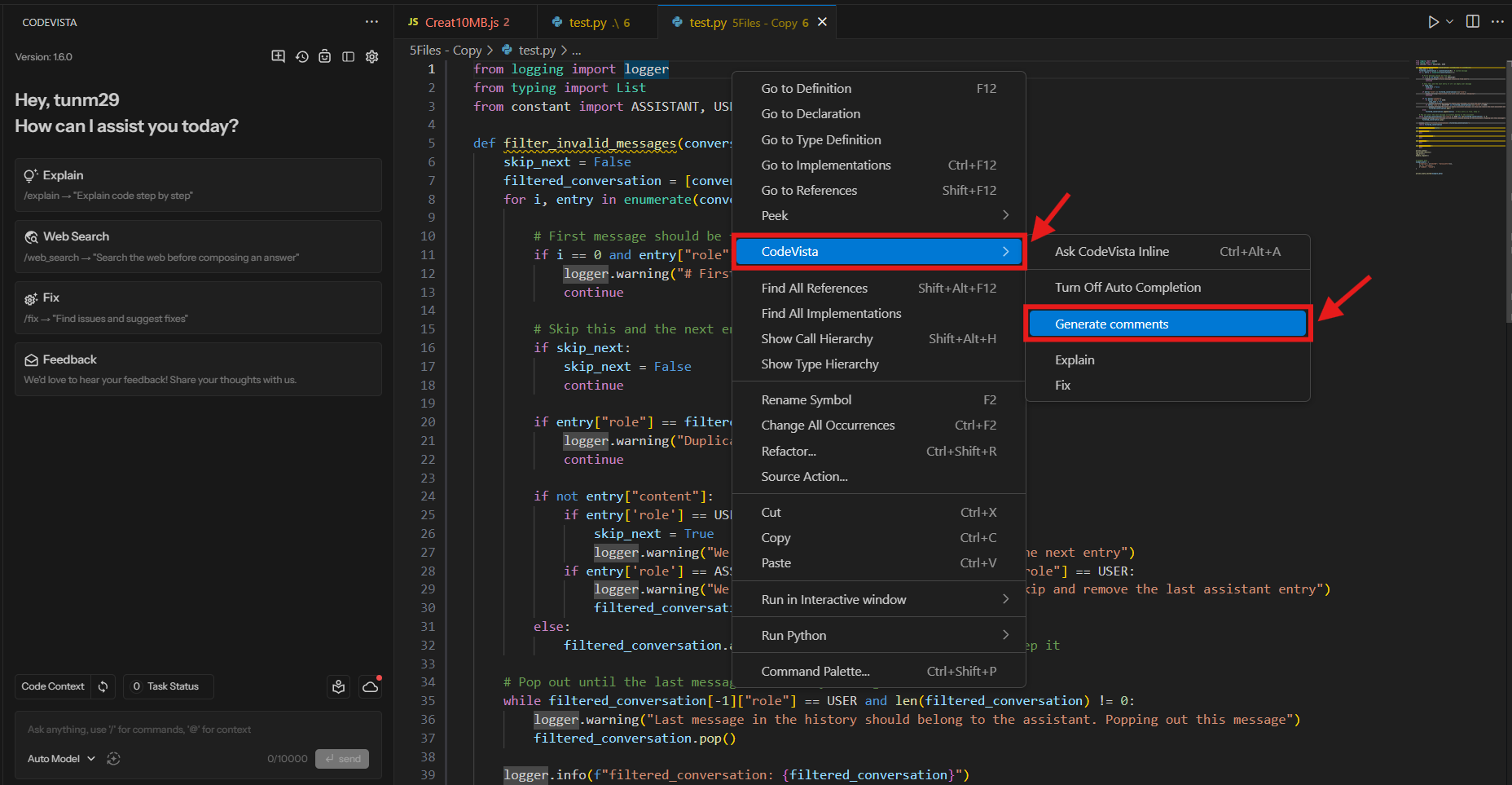Click the robot agent icon in CodeVista header
This screenshot has width=1512, height=785.
pos(325,56)
